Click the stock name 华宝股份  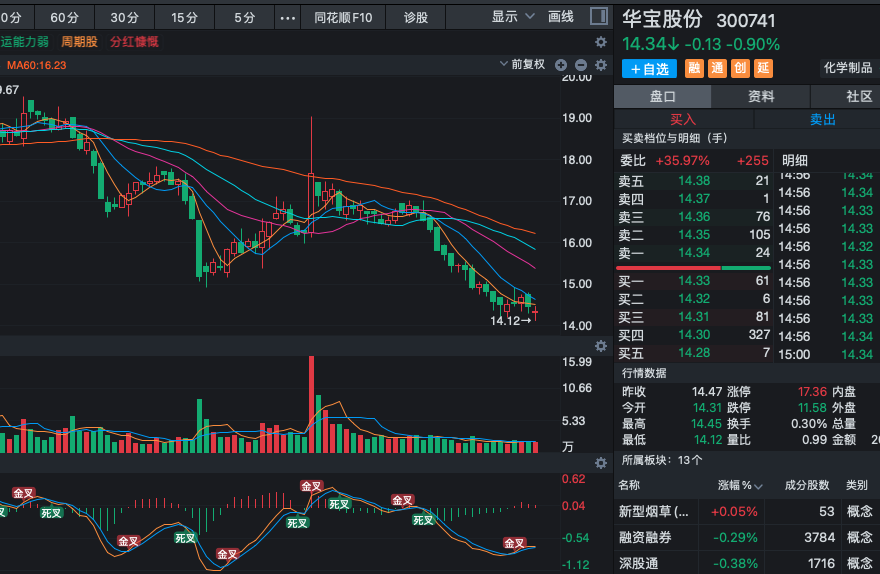(662, 19)
